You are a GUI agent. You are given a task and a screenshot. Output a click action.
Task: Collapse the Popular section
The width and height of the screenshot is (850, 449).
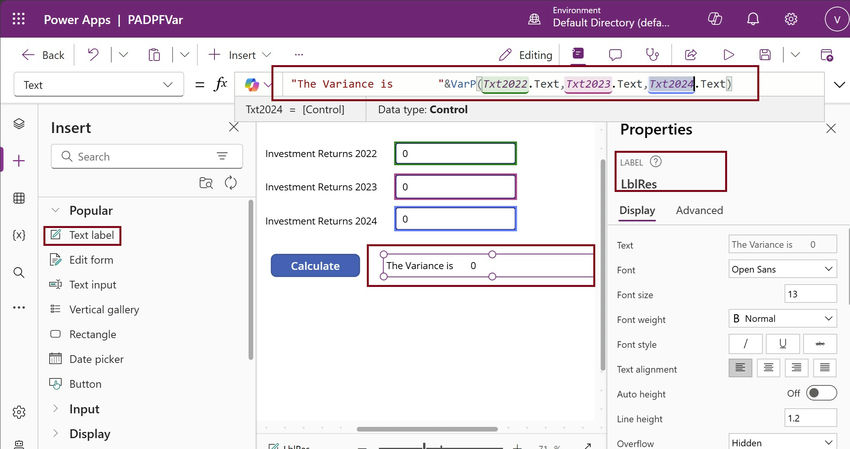(x=55, y=210)
